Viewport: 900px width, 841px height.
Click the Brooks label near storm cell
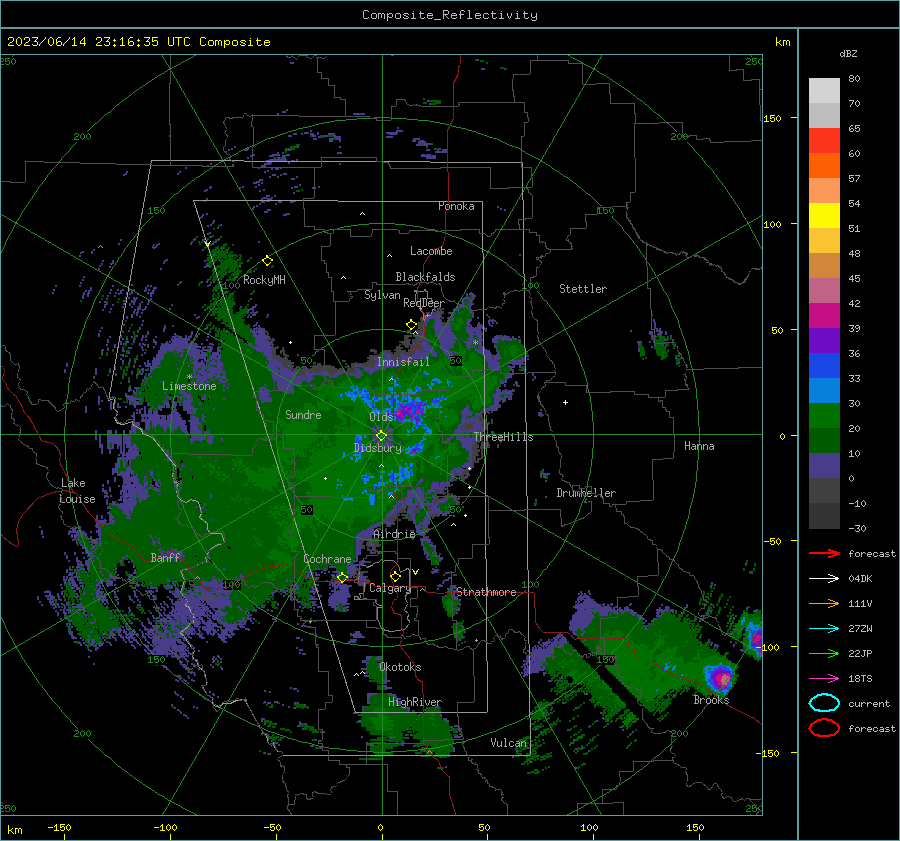(711, 700)
